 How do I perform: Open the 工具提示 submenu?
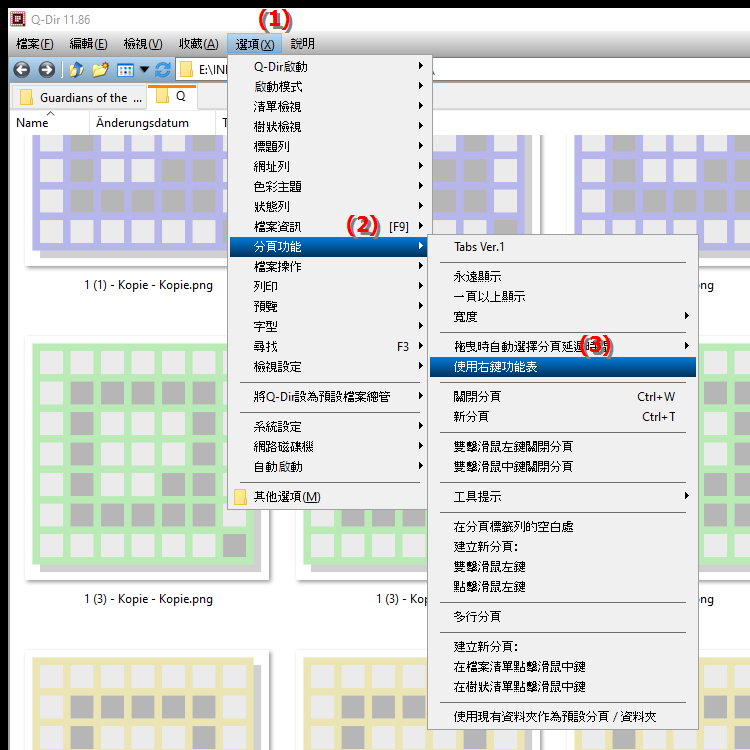click(x=563, y=496)
